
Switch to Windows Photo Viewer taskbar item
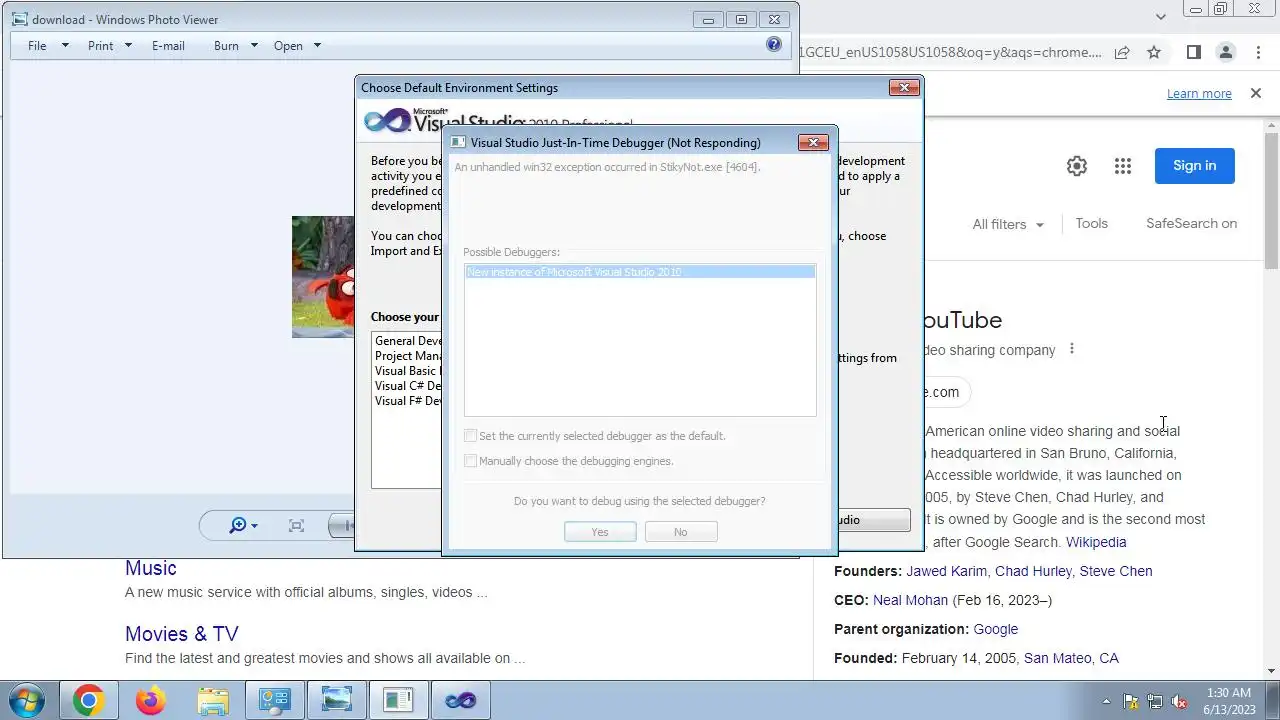point(336,700)
